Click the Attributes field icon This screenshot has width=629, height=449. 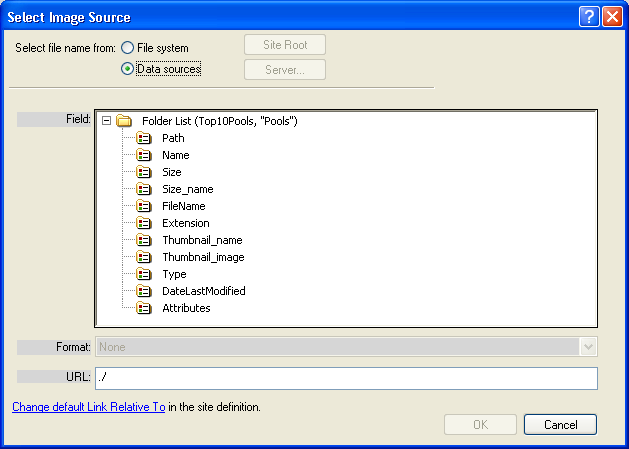144,308
